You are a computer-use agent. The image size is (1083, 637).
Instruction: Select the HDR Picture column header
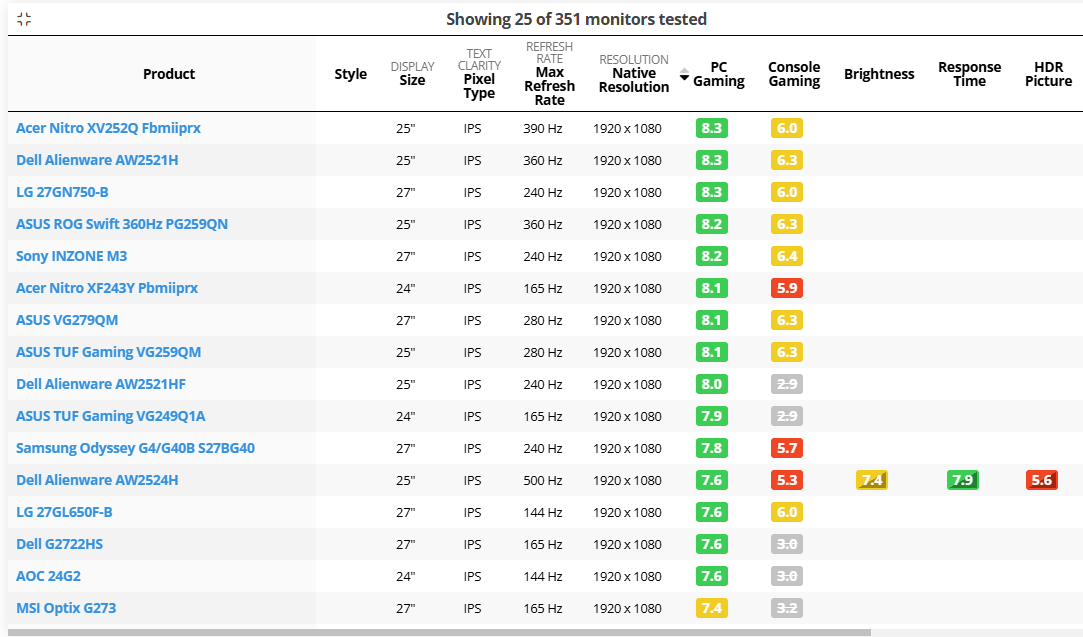[x=1048, y=74]
